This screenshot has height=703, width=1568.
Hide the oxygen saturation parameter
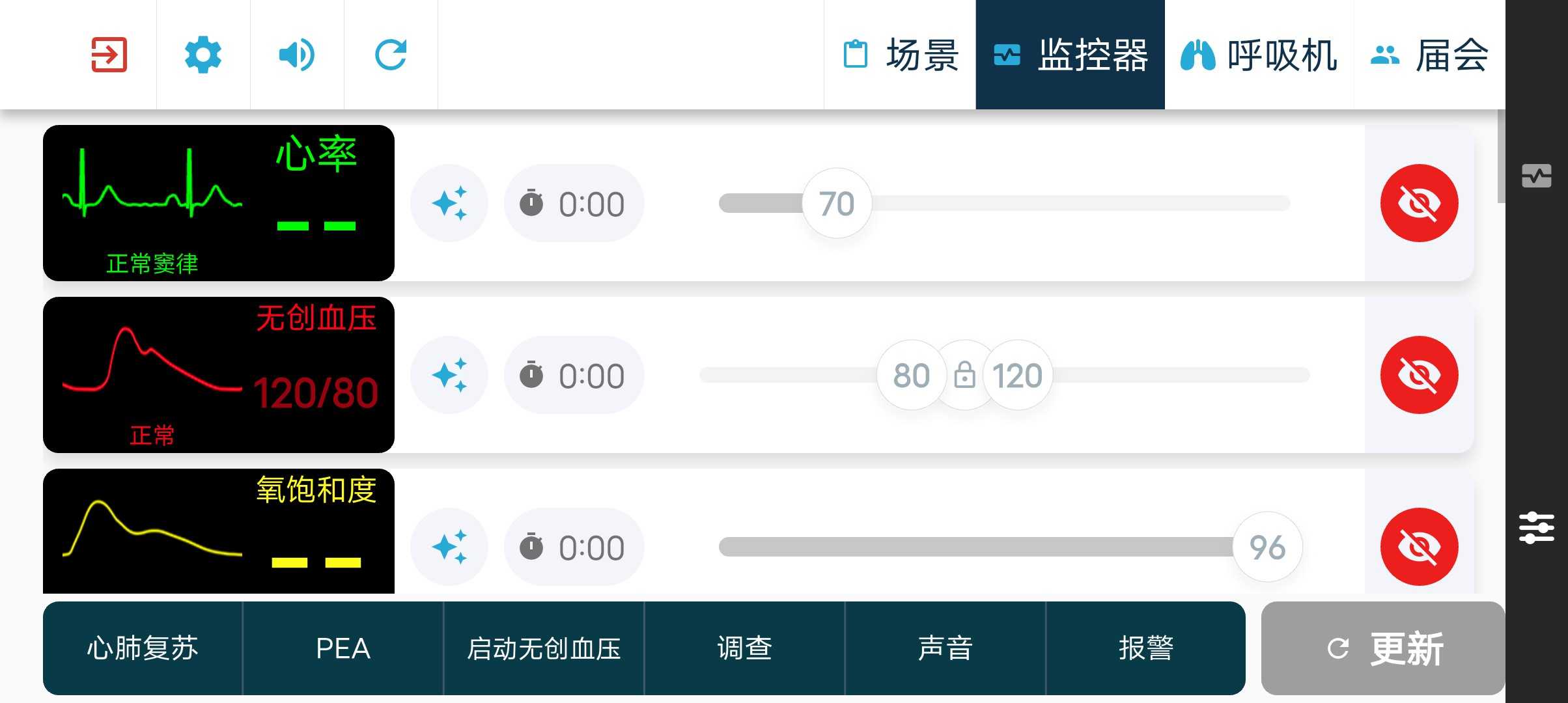1419,547
